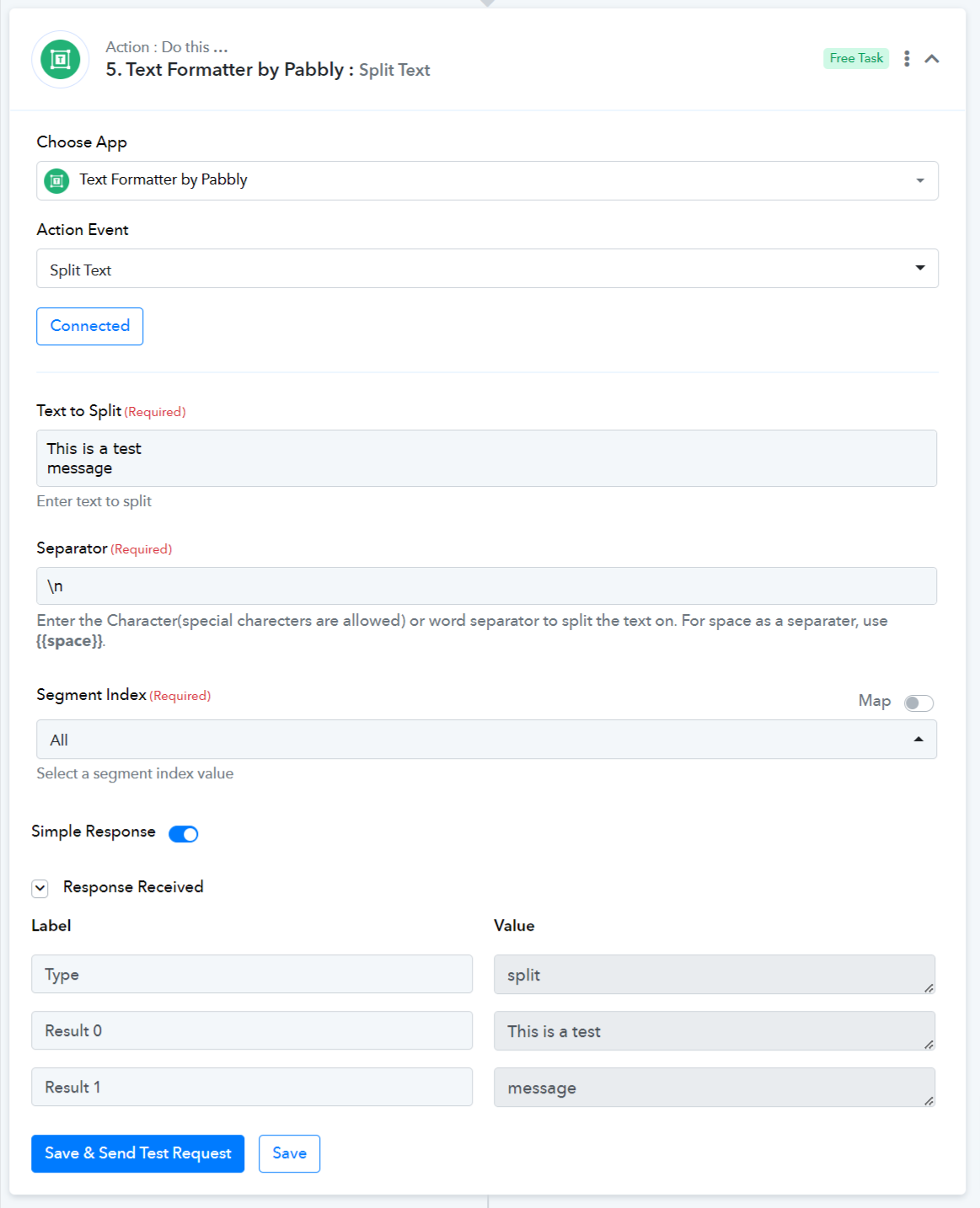
Task: Click the resize handle of the message value field
Action: (x=929, y=1100)
